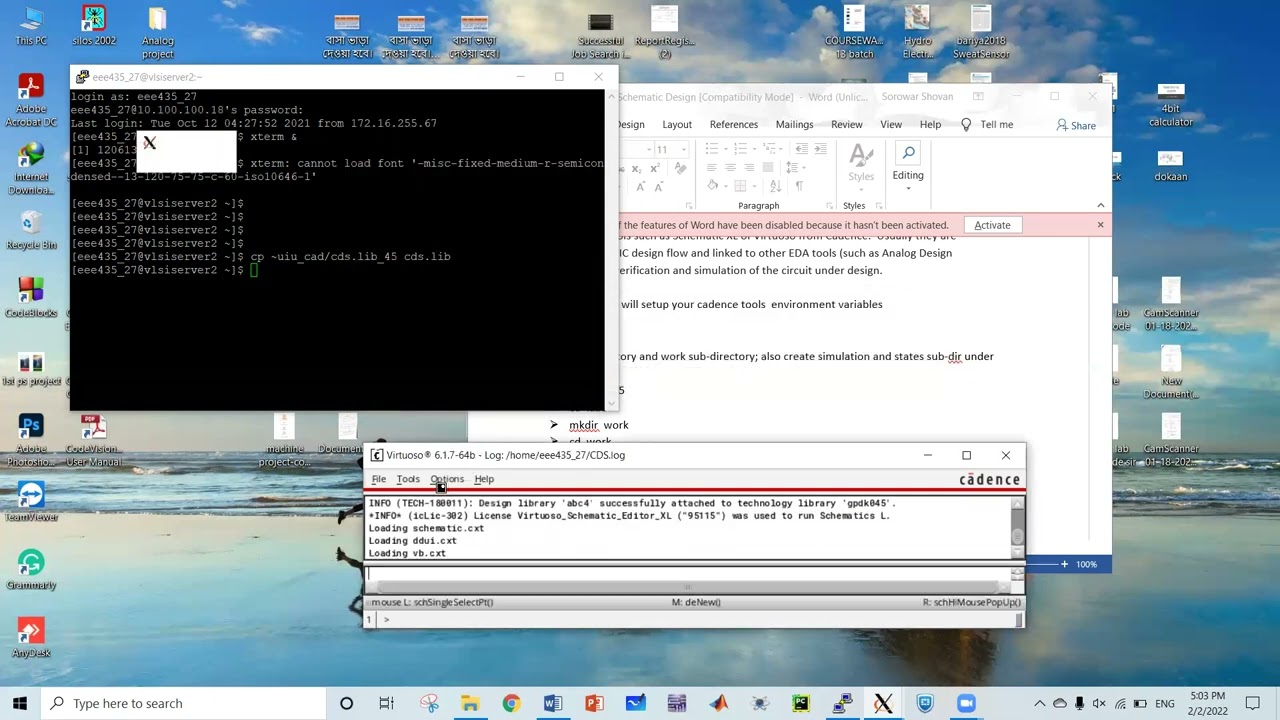Toggle justify alignment in Word
The height and width of the screenshot is (720, 1280).
[x=768, y=167]
